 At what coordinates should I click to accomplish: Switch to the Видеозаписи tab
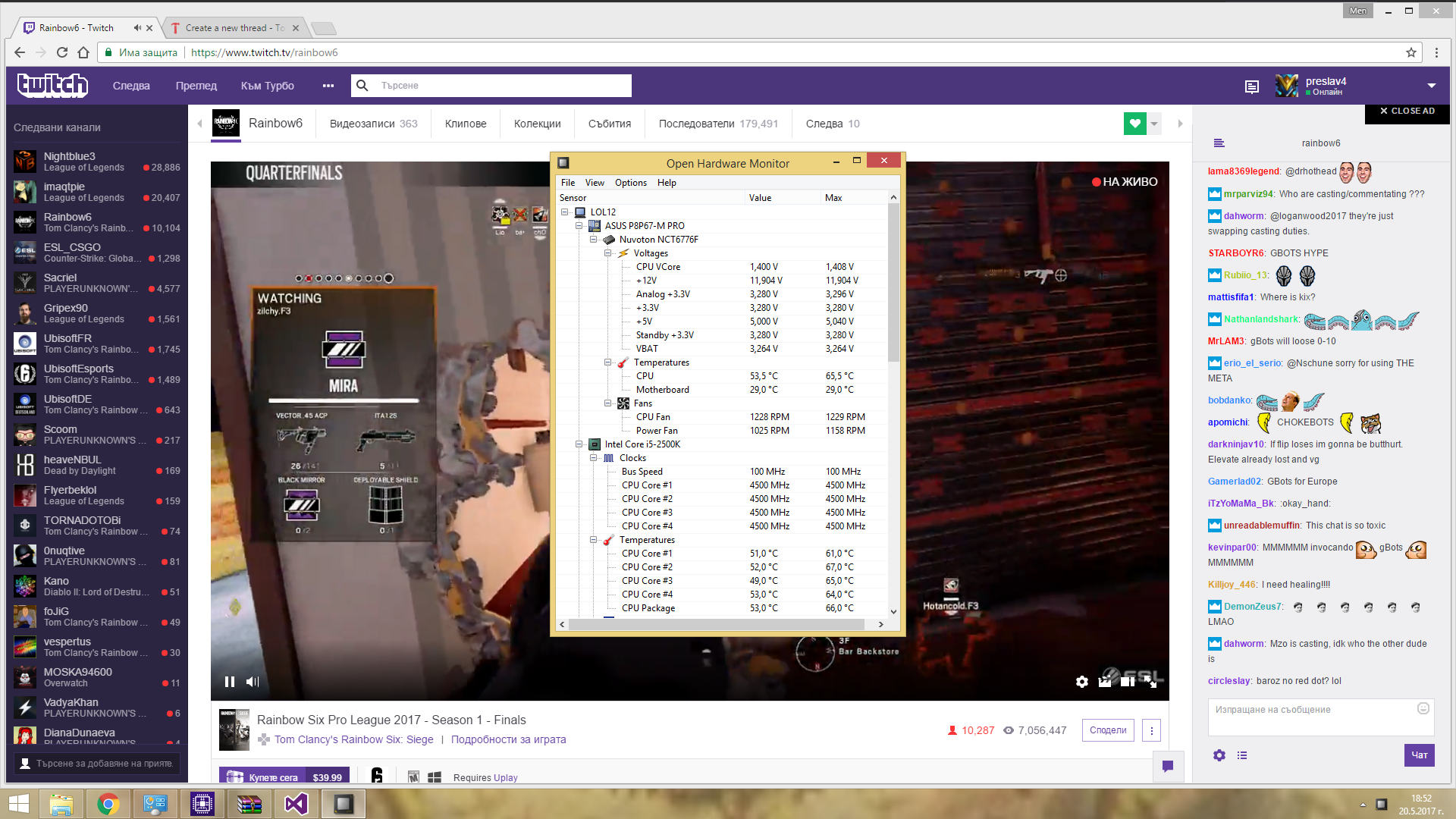coord(374,124)
